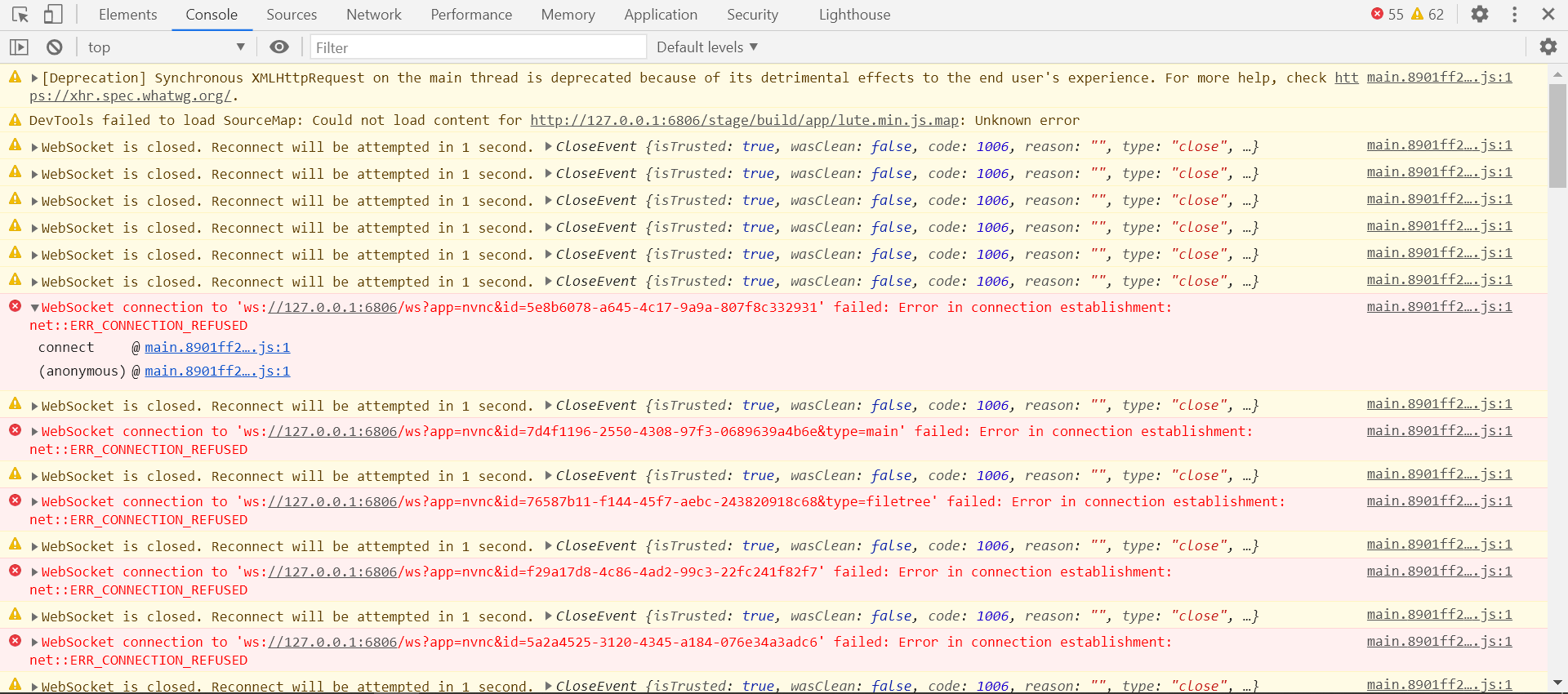Open console settings gear on the filter row
Screen dimensions: 1568x694
(x=1548, y=47)
